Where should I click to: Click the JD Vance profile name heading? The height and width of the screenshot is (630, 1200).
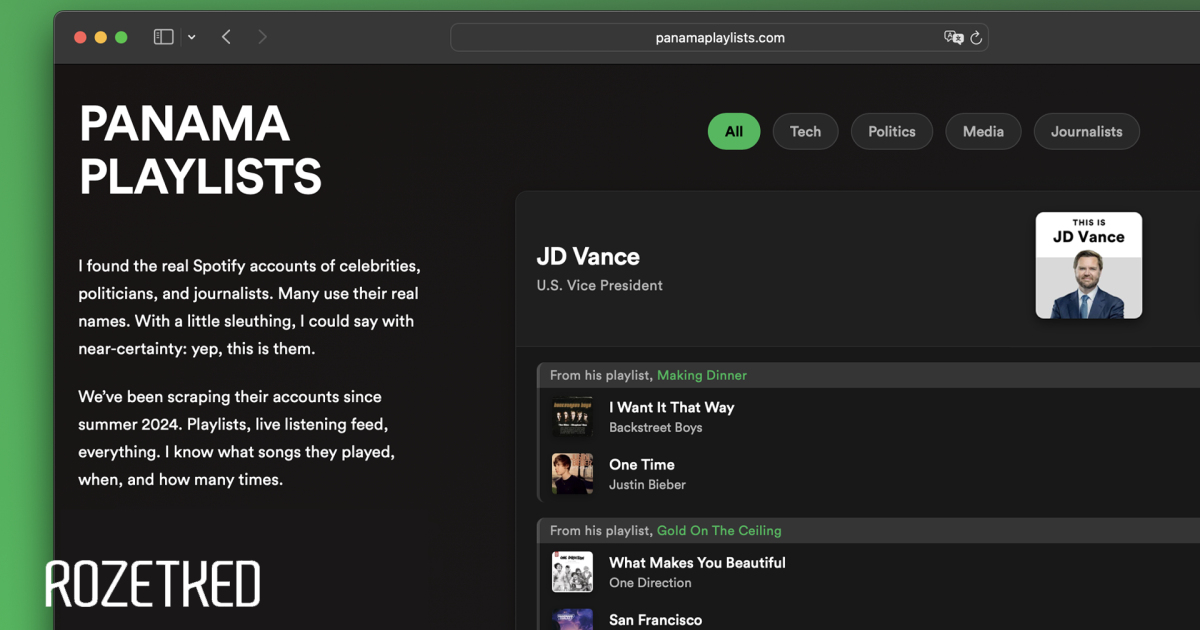click(x=588, y=256)
